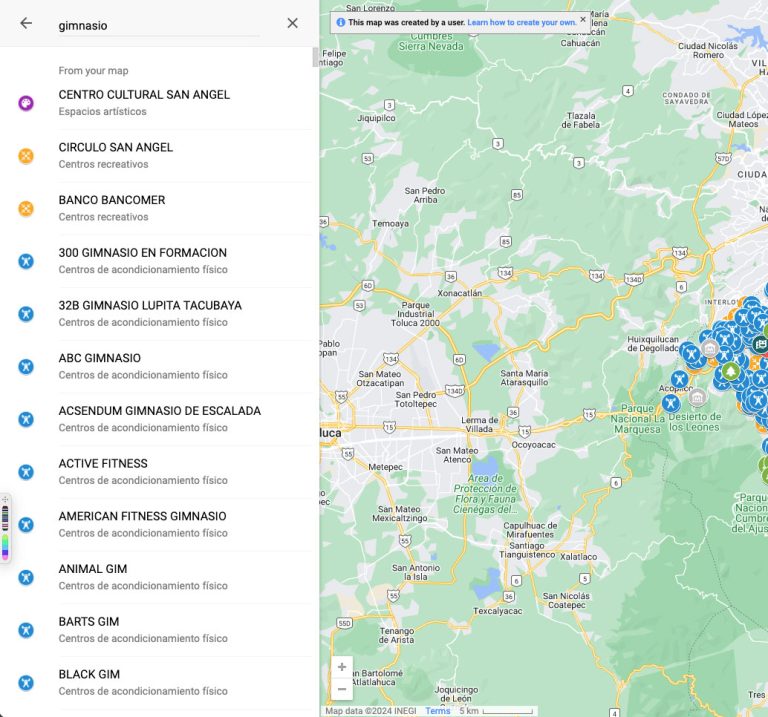Click the blue fitness icon for 32B Gimnasio Lupita Tacubaya
768x717 pixels.
[26, 314]
